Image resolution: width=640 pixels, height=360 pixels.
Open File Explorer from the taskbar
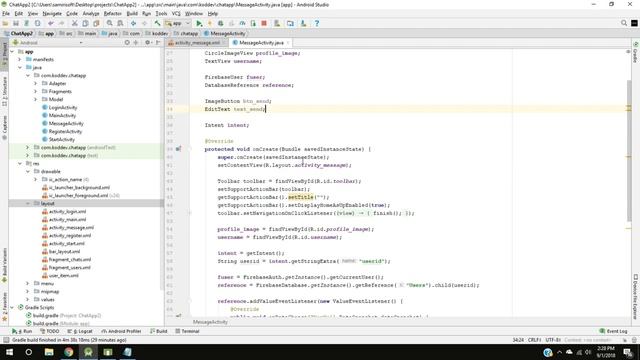pyautogui.click(x=49, y=352)
